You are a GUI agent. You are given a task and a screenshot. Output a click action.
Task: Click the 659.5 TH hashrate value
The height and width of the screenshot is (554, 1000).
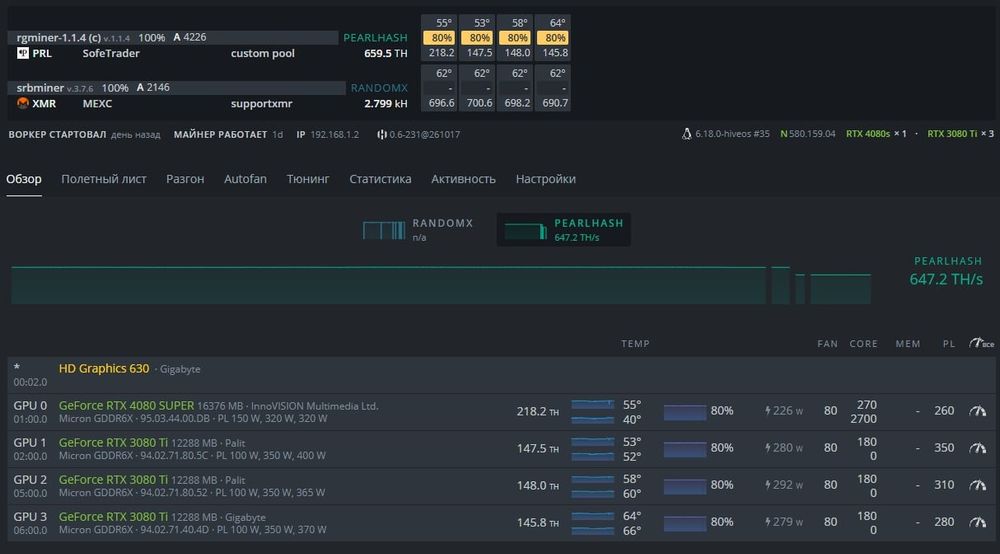point(386,54)
